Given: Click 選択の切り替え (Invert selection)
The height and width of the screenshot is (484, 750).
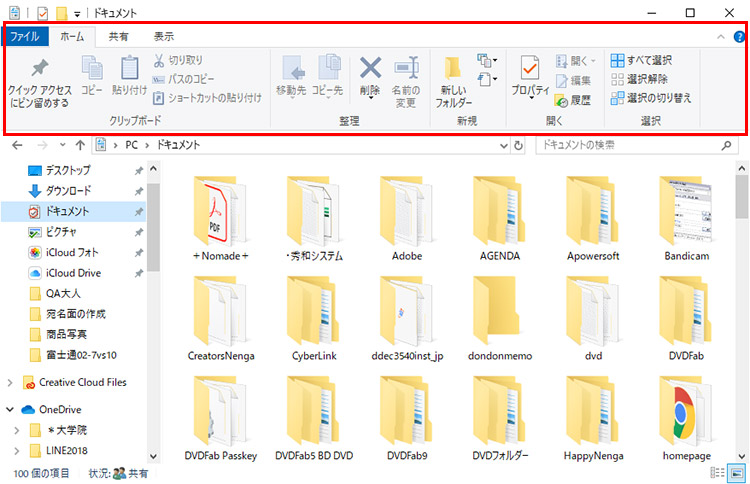Looking at the screenshot, I should (x=651, y=98).
